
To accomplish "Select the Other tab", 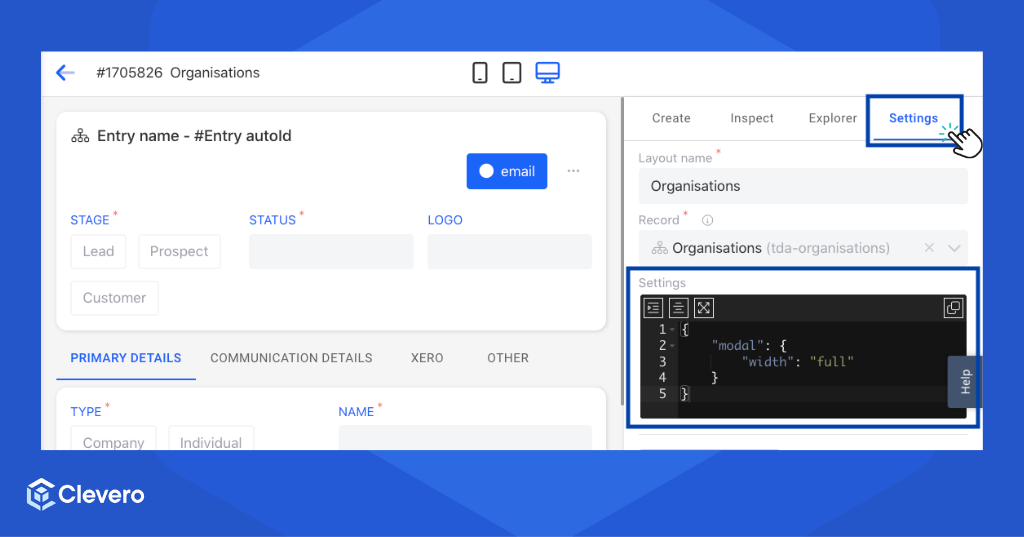I will (508, 358).
